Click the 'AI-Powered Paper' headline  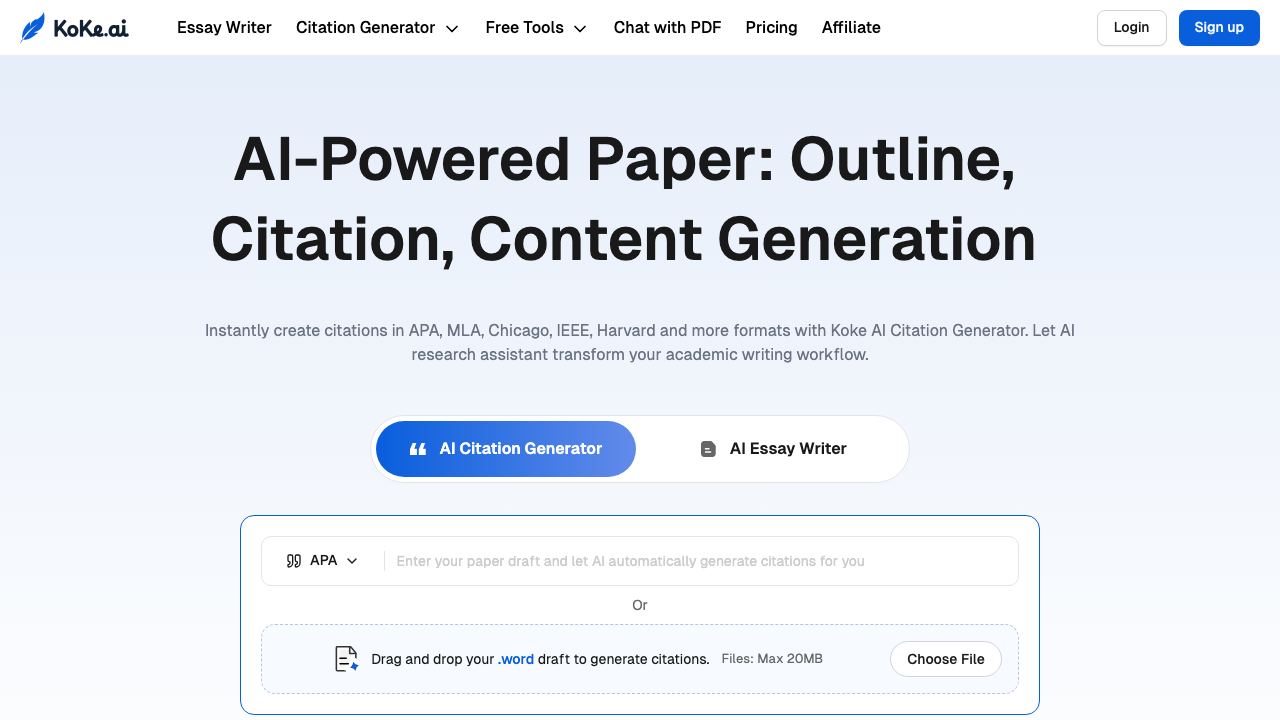tap(624, 199)
